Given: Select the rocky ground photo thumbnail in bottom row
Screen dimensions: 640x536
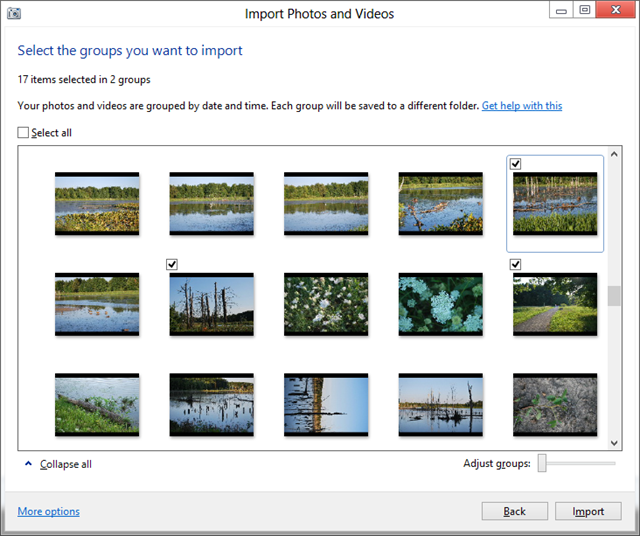Looking at the screenshot, I should [x=555, y=405].
